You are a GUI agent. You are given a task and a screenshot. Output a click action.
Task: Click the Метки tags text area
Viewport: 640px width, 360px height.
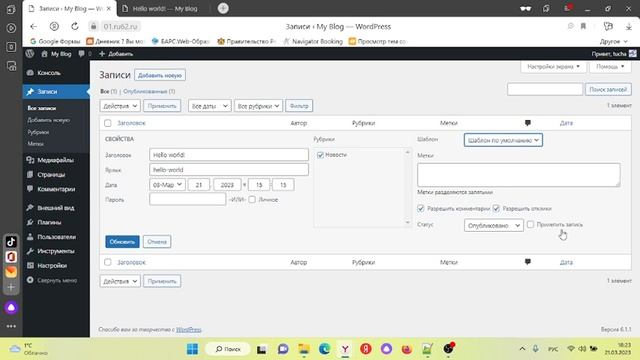coord(519,175)
